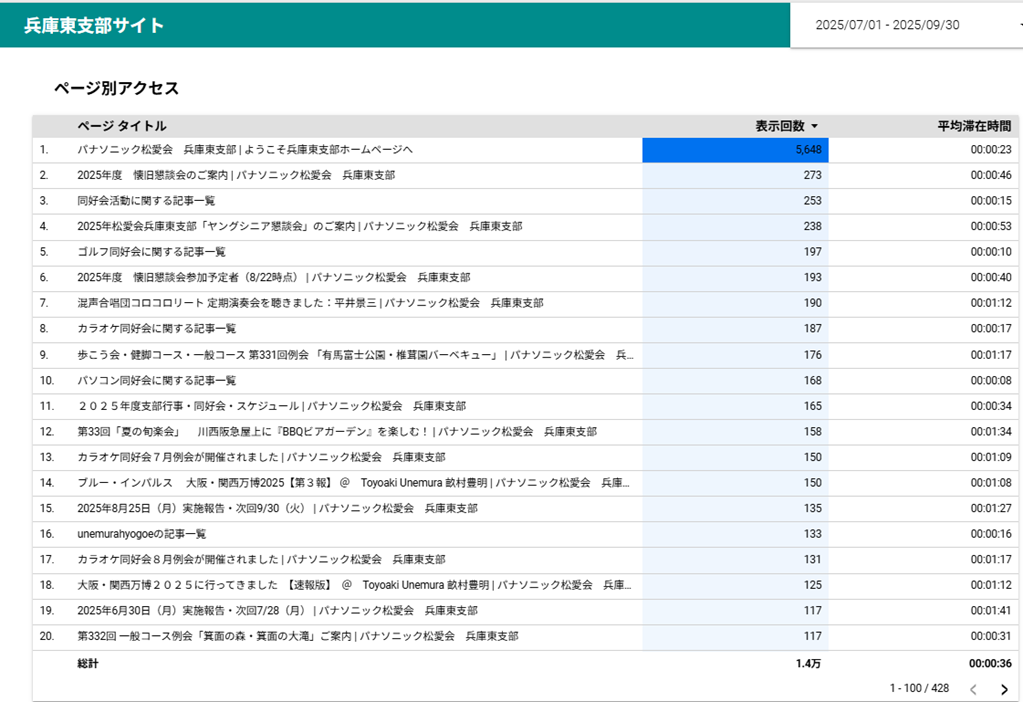This screenshot has width=1023, height=702.
Task: Select row 2 懐旧懇談会のご案内 page title
Action: [236, 175]
